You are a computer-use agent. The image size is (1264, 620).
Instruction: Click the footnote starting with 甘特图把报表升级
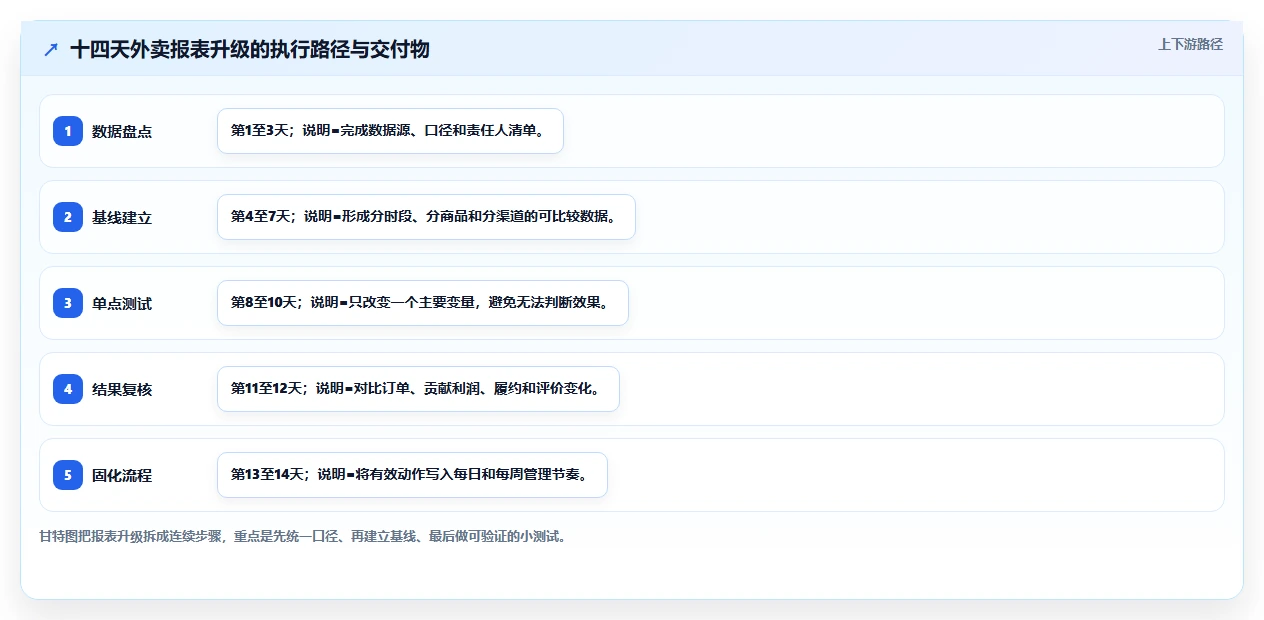(x=303, y=537)
